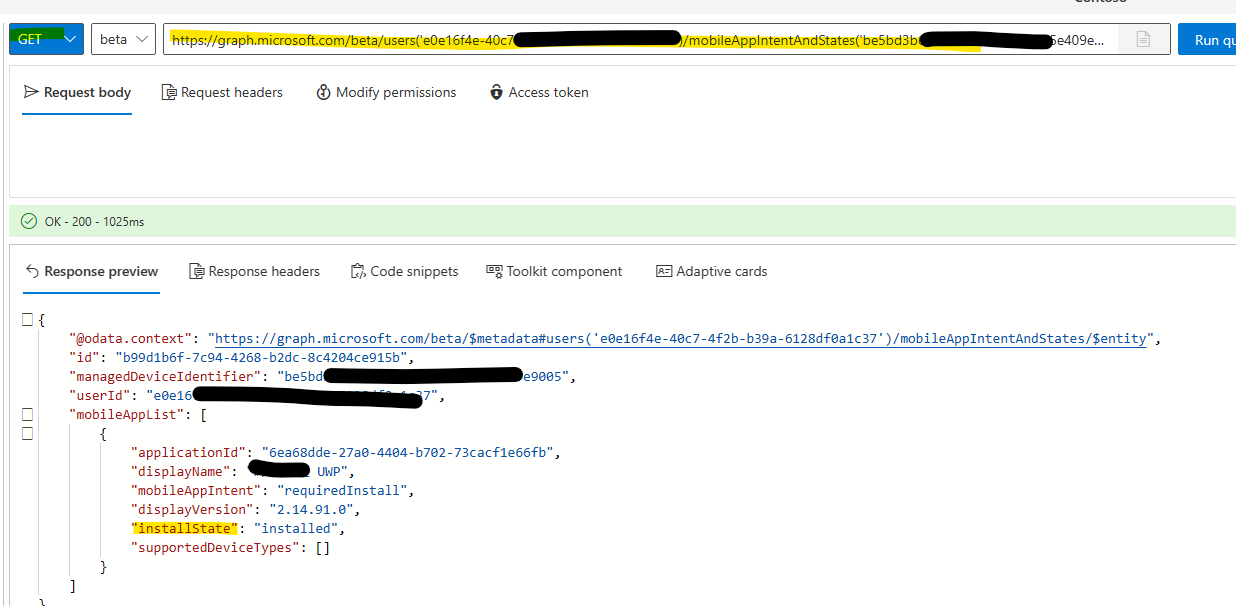Click the Response preview undo arrow icon

tap(32, 271)
